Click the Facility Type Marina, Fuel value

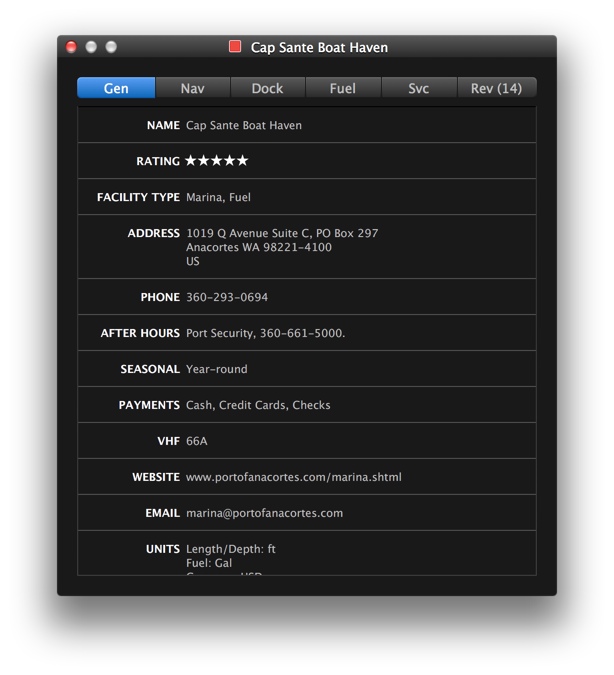[x=218, y=197]
